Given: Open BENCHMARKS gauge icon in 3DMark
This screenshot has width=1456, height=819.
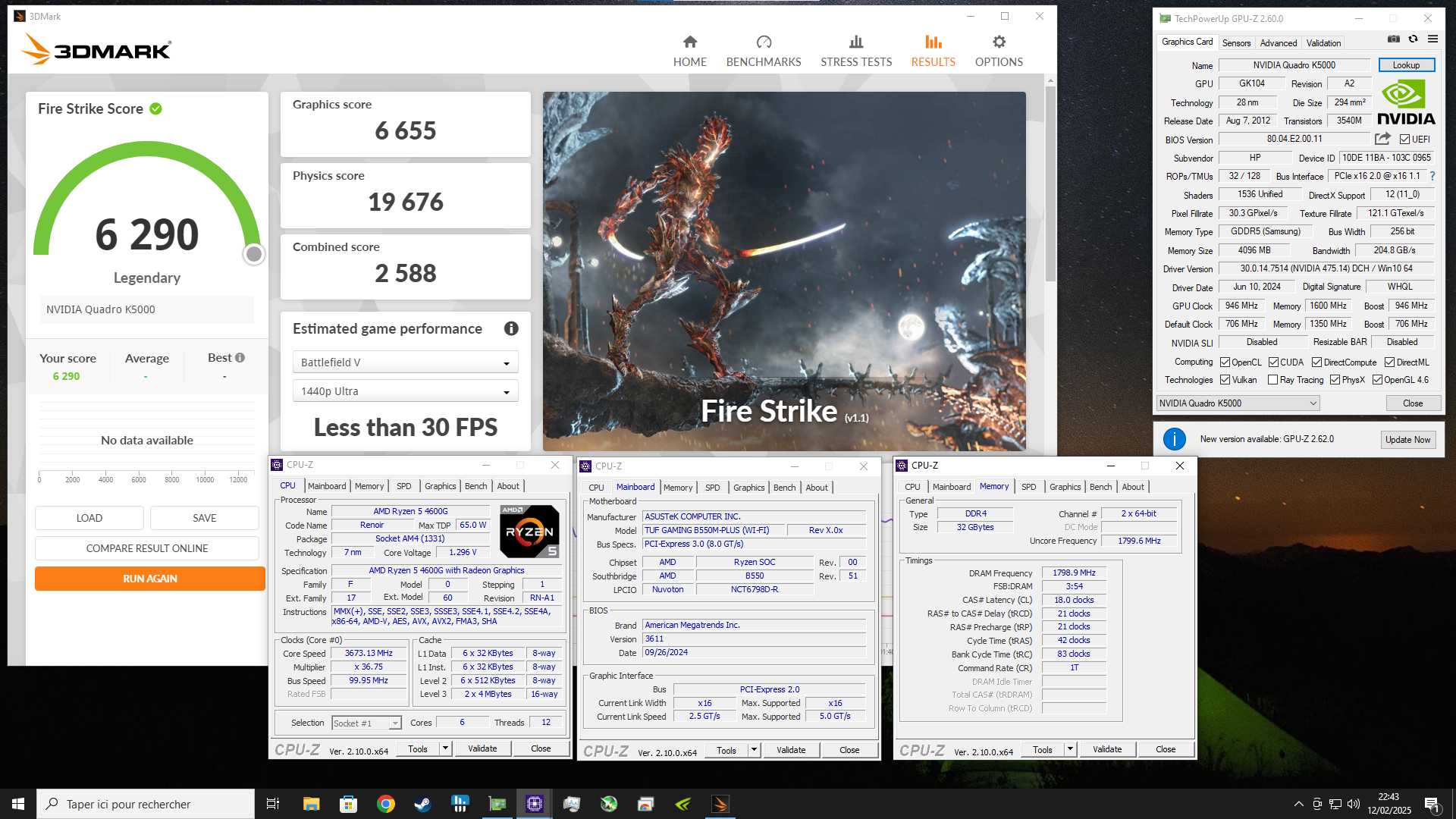Looking at the screenshot, I should pos(764,42).
